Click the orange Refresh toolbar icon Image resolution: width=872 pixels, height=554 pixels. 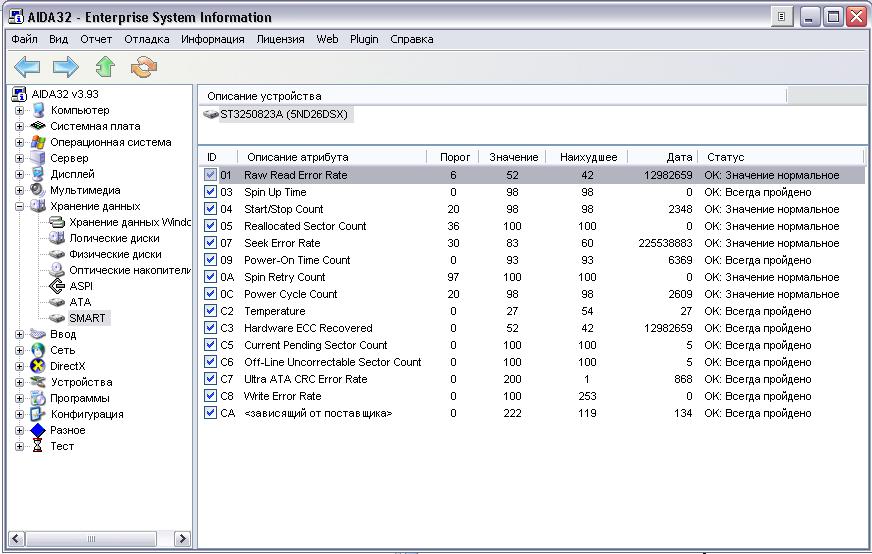144,67
